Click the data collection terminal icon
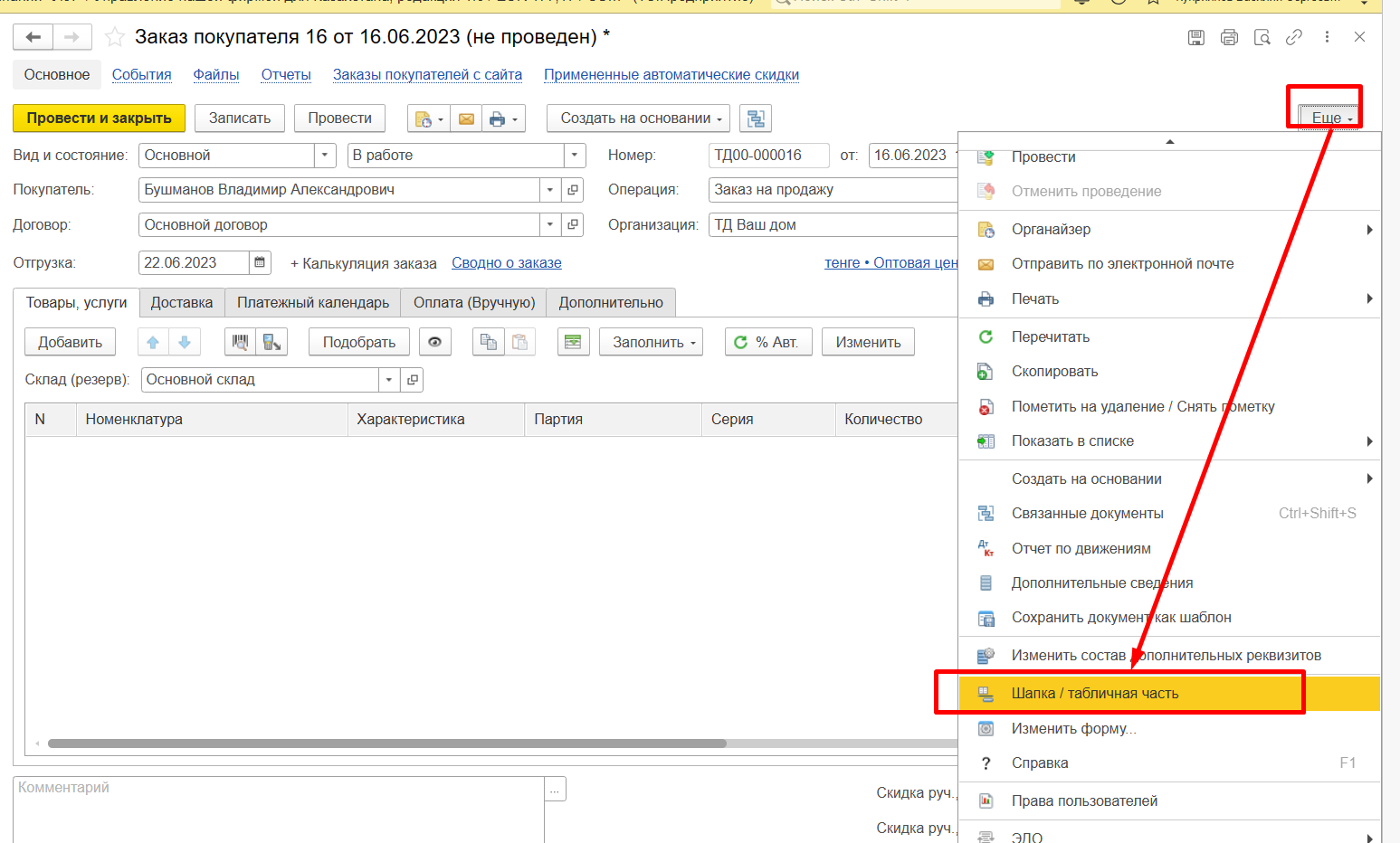 (271, 342)
